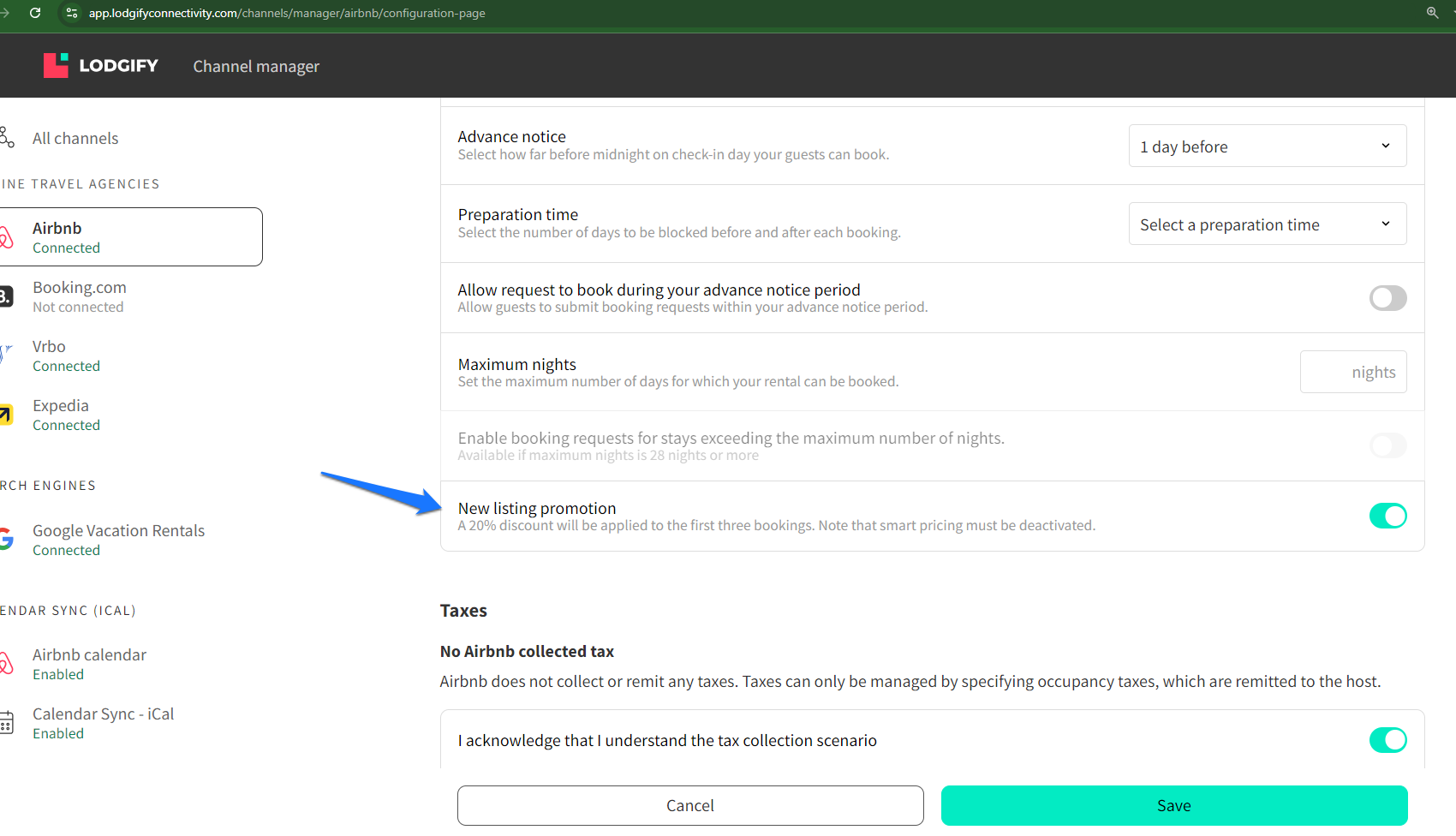Click the Google Vacation Rentals logo icon
1456x836 pixels.
(x=6, y=540)
